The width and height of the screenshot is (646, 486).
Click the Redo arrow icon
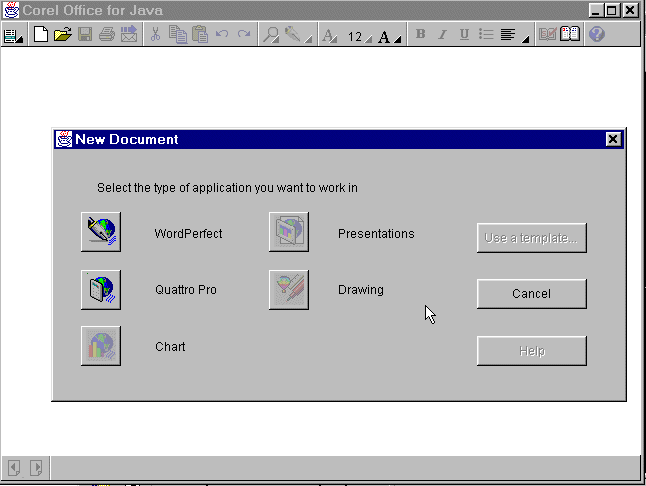tap(244, 34)
